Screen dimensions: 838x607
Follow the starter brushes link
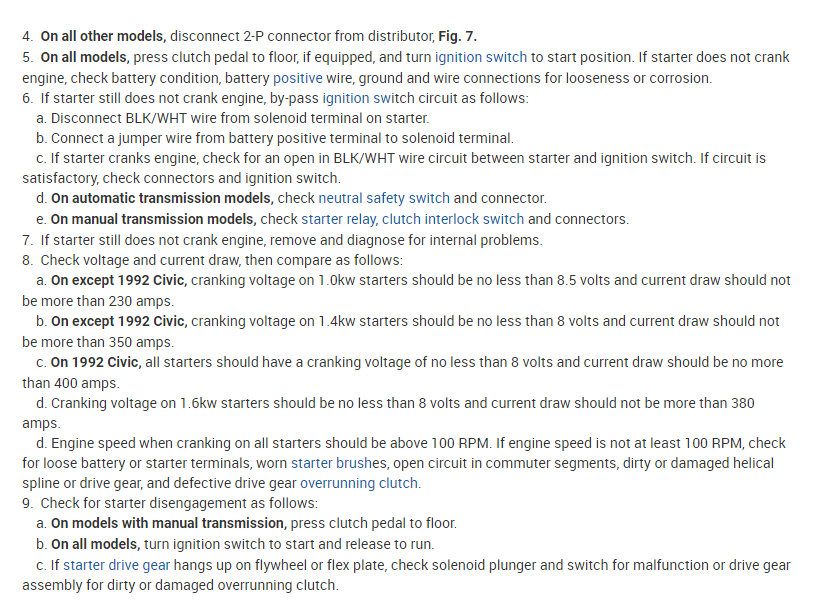click(x=339, y=462)
